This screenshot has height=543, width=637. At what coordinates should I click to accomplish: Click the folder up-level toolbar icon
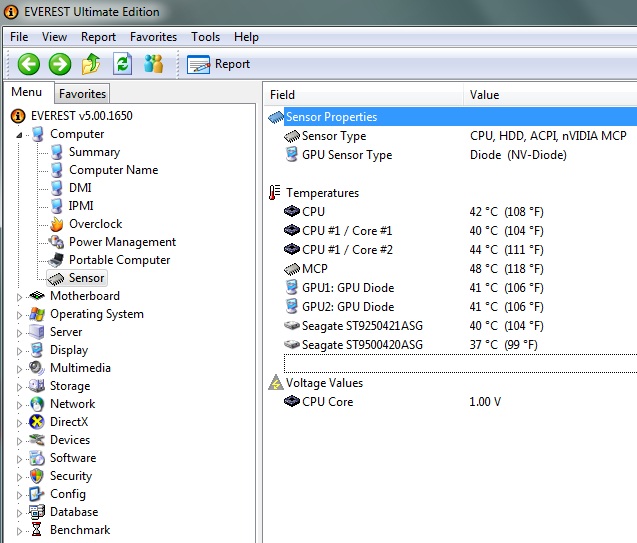pos(91,64)
